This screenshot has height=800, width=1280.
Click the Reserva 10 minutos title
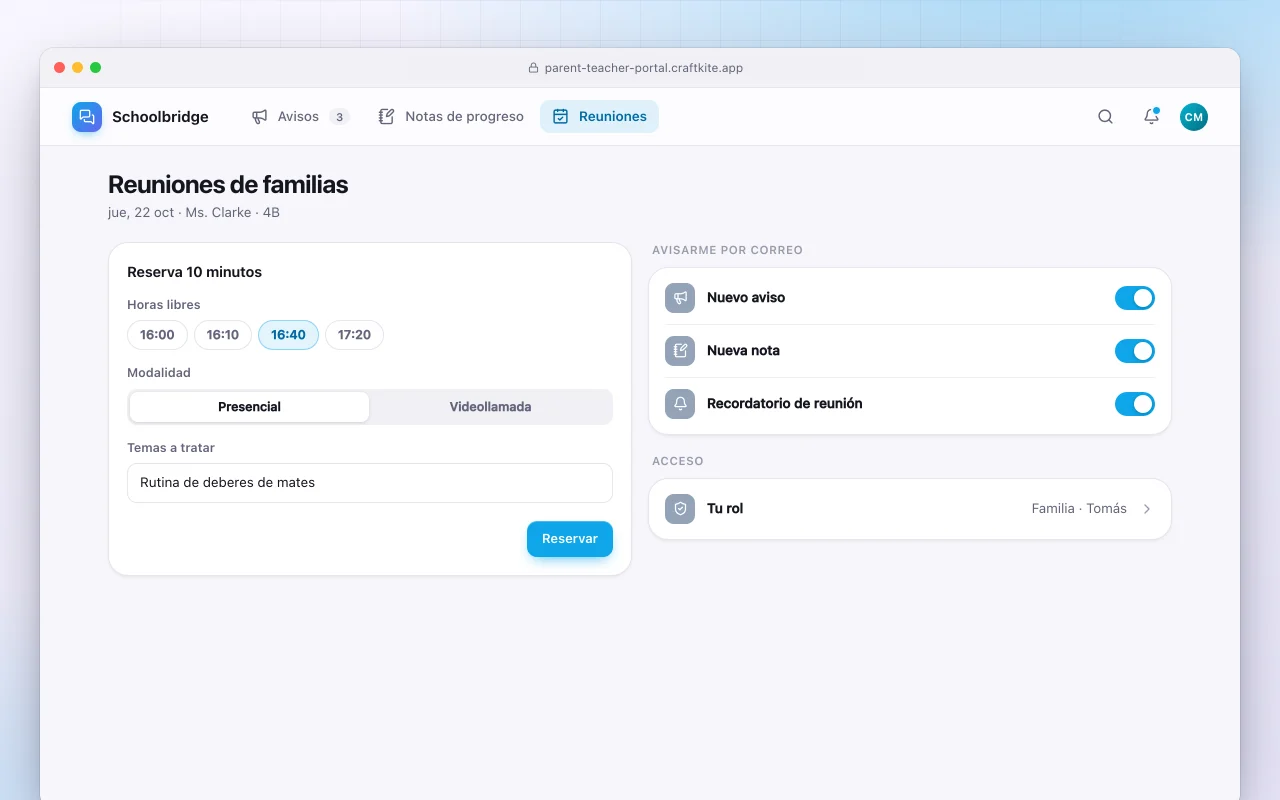pos(194,272)
